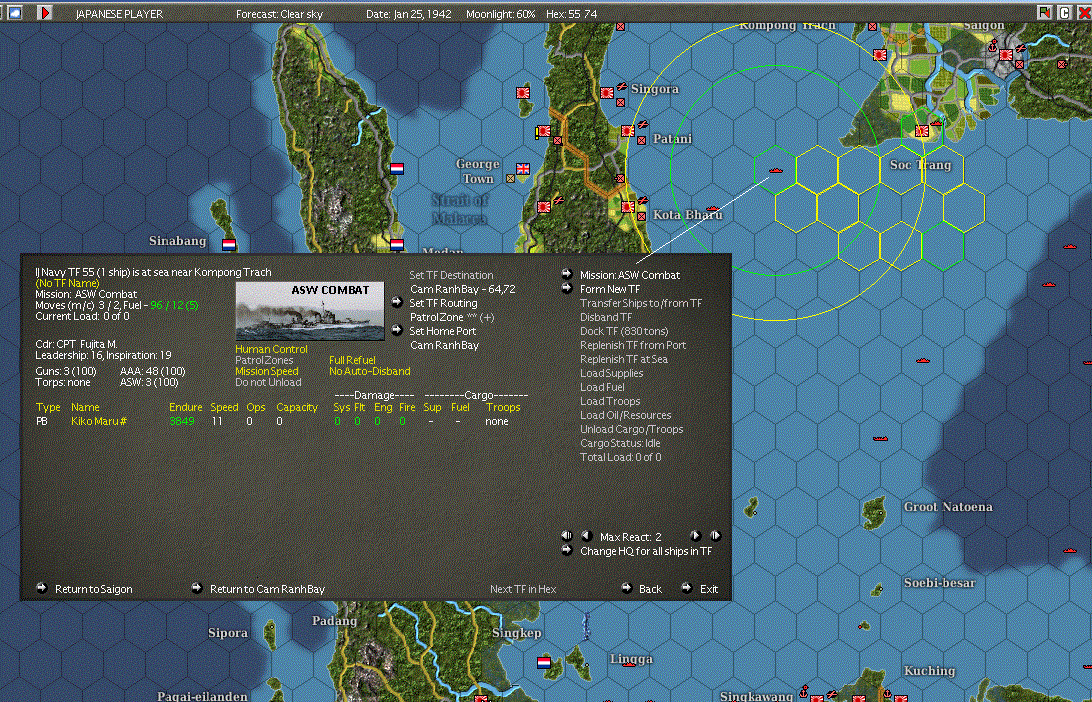Image resolution: width=1092 pixels, height=702 pixels.
Task: Click Next TF in Hex
Action: click(x=523, y=588)
